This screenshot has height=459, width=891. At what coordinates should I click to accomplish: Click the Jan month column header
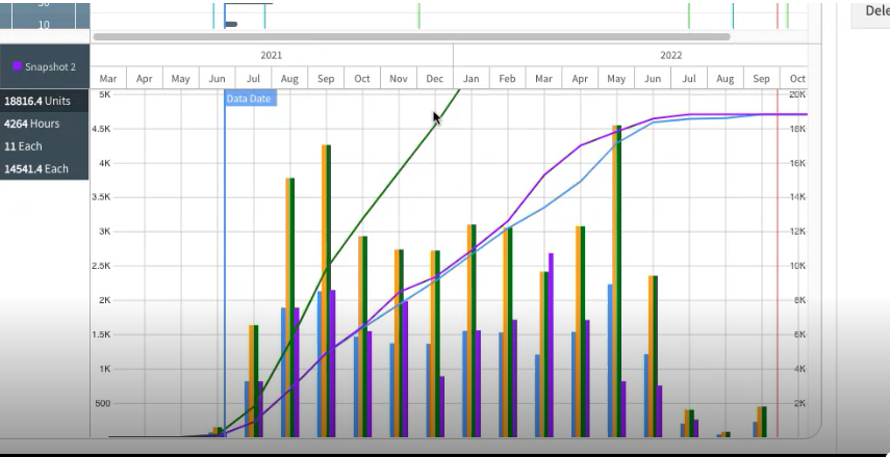471,78
